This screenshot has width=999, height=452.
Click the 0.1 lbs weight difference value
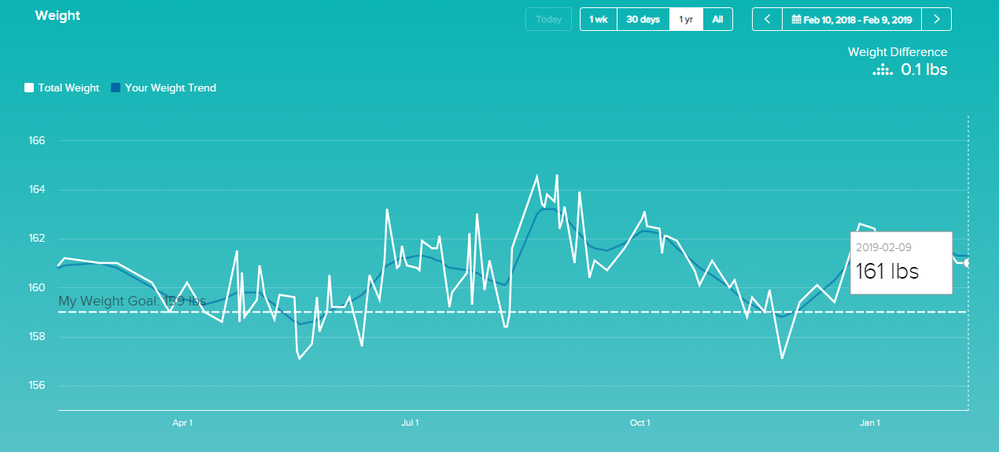click(x=923, y=69)
